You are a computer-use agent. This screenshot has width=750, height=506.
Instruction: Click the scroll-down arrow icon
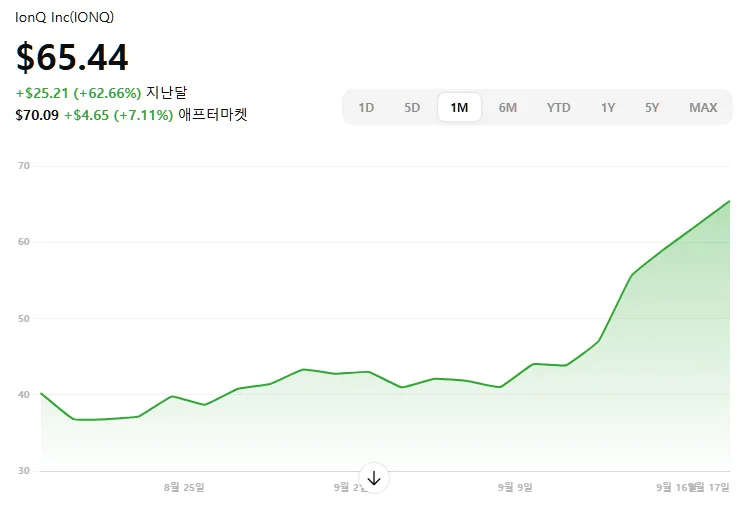coord(374,478)
